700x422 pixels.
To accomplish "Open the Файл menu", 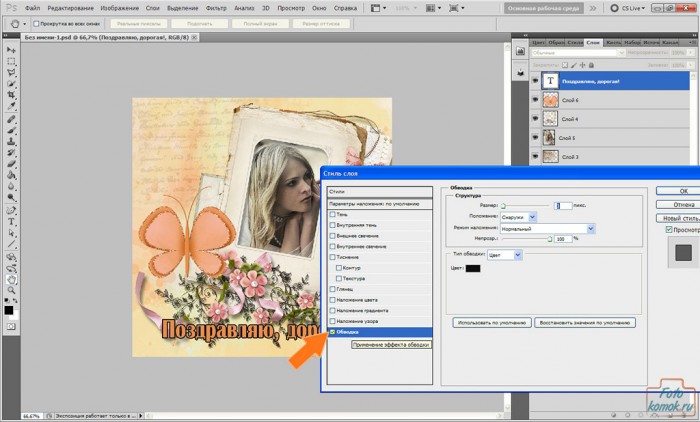I will pyautogui.click(x=33, y=8).
